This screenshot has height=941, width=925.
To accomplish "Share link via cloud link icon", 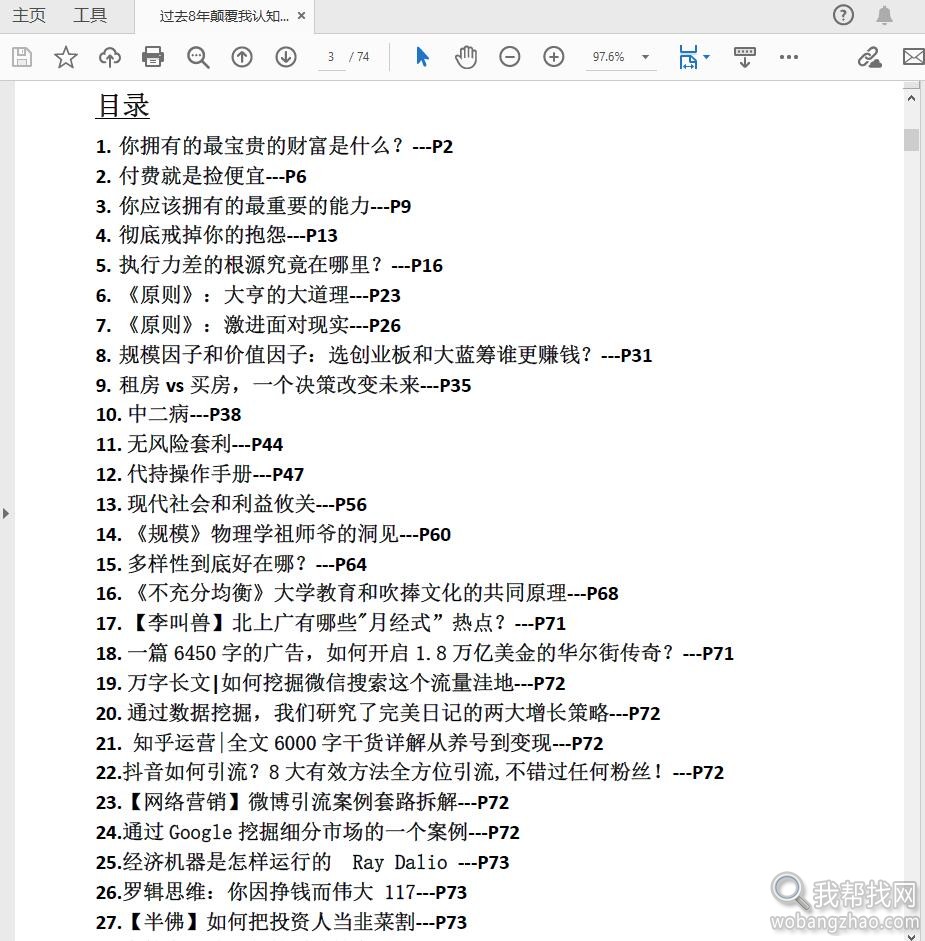I will pos(869,57).
